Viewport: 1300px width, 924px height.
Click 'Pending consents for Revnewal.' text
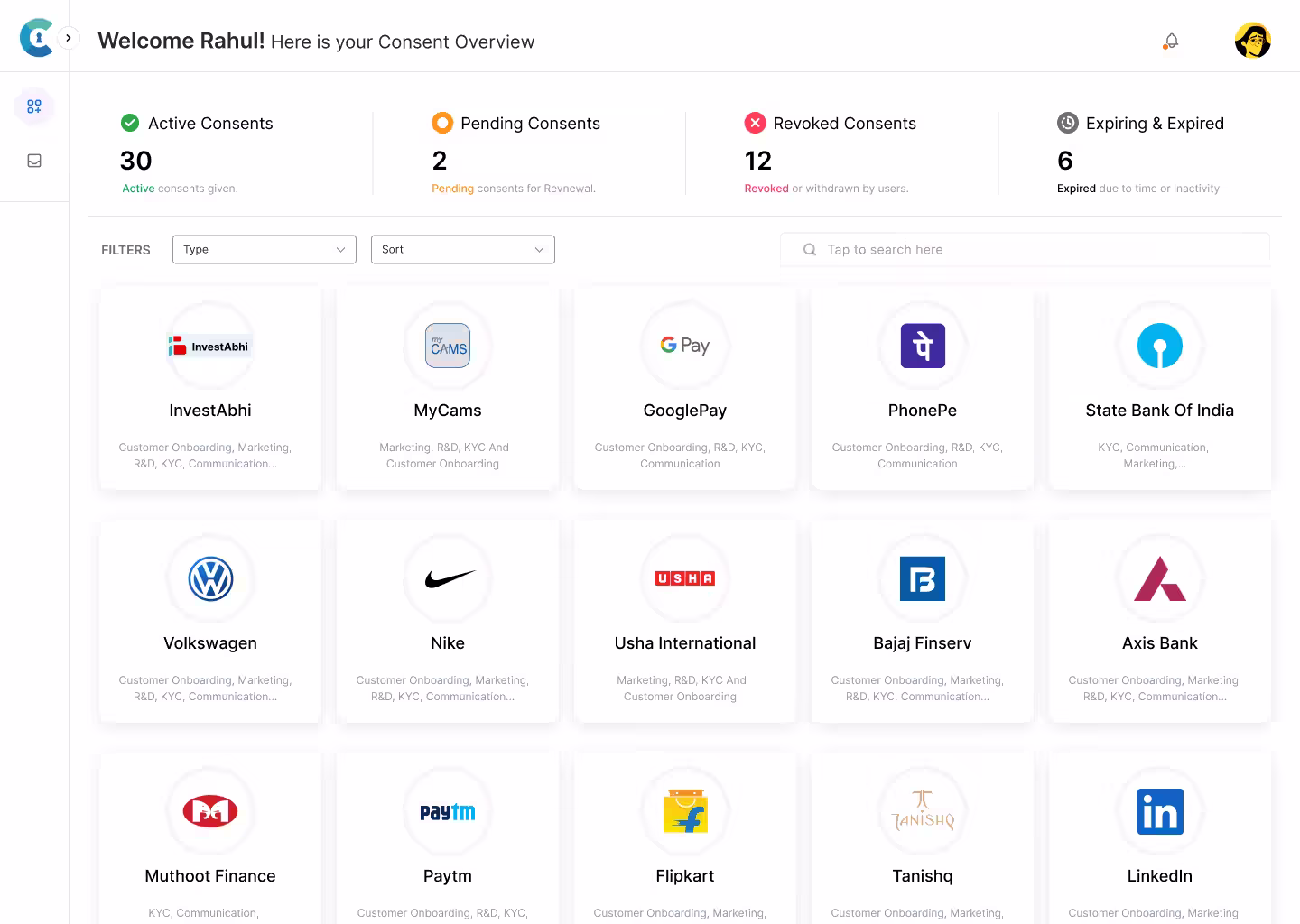pyautogui.click(x=514, y=189)
